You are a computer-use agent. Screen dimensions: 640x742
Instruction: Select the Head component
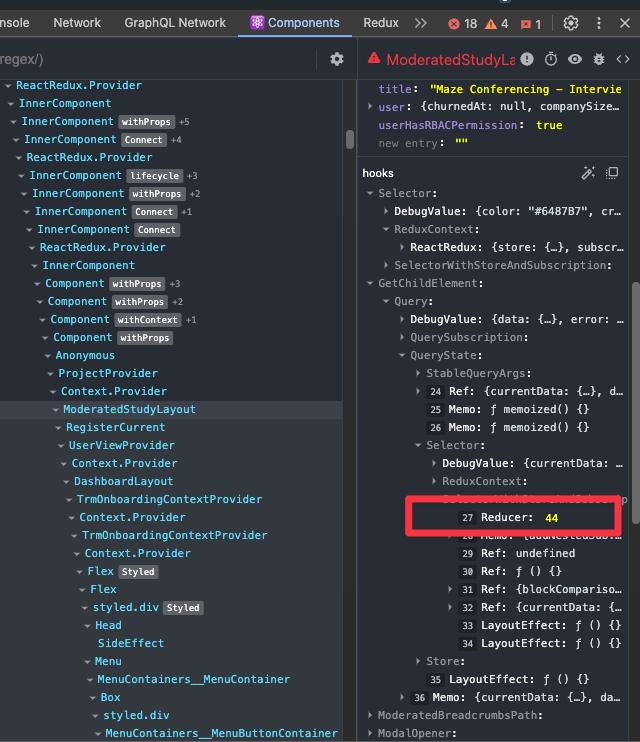click(108, 625)
